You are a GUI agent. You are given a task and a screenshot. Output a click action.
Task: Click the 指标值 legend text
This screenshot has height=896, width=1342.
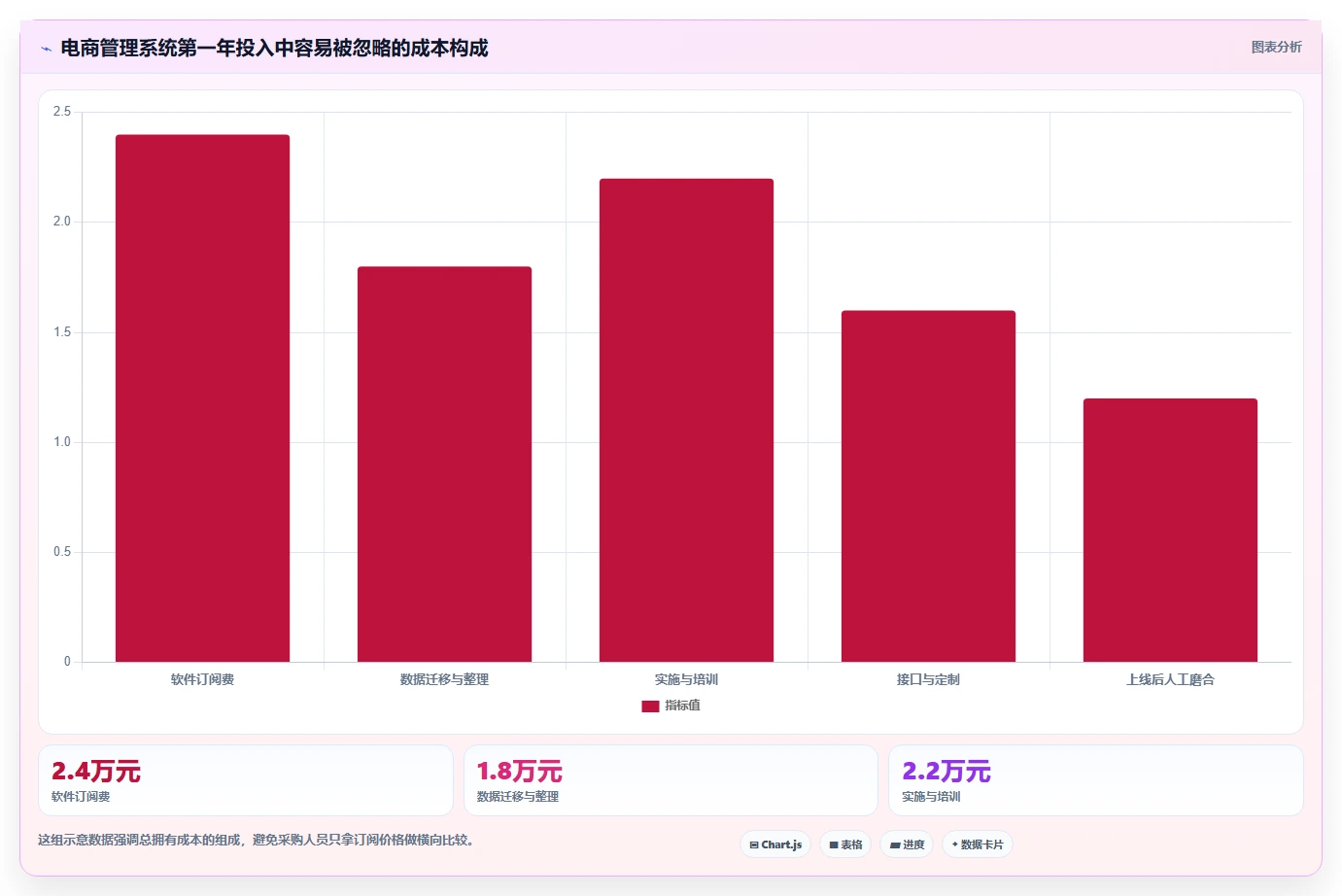pos(682,706)
